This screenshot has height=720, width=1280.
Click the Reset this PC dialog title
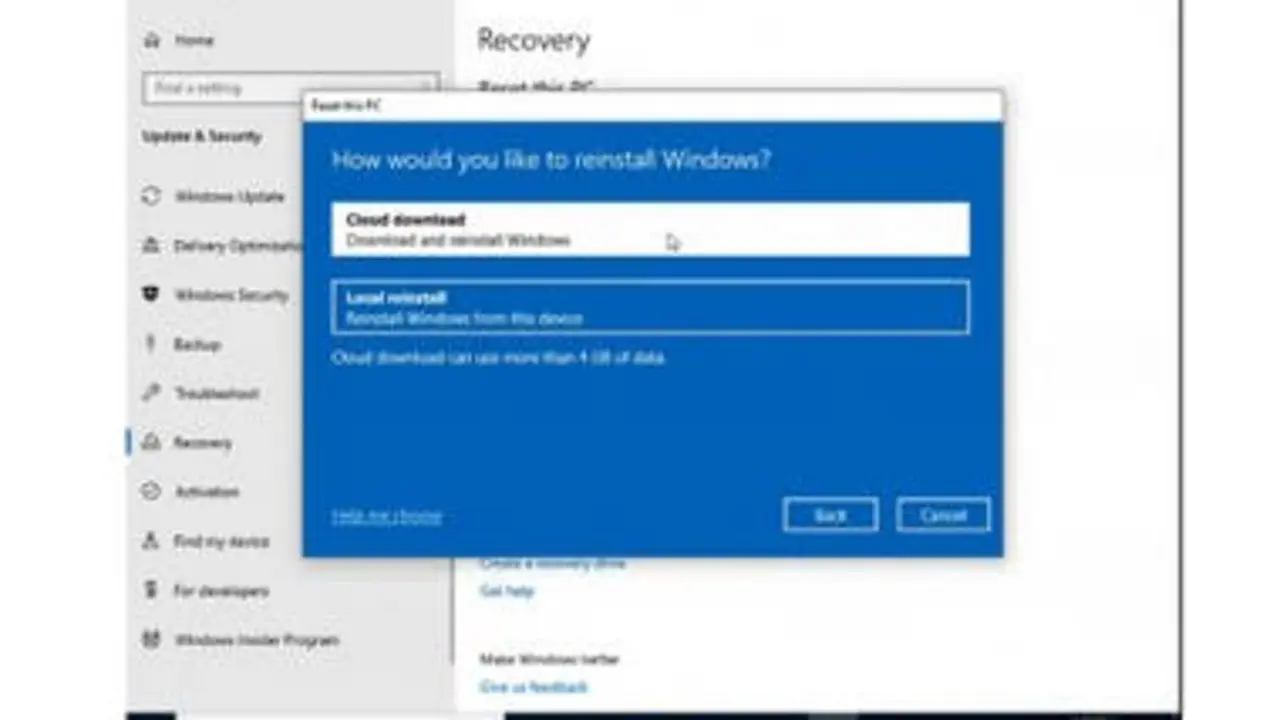[346, 105]
